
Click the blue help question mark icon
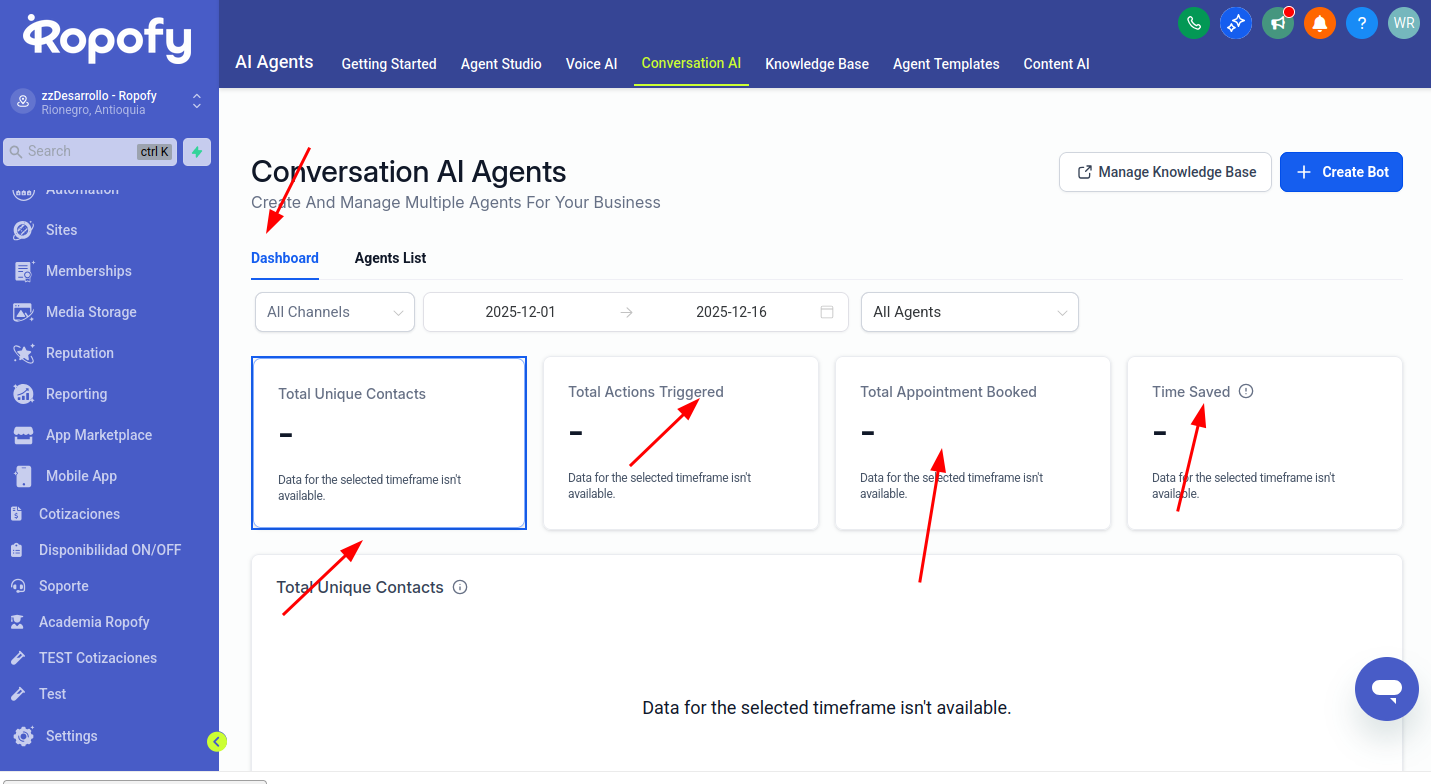1362,23
